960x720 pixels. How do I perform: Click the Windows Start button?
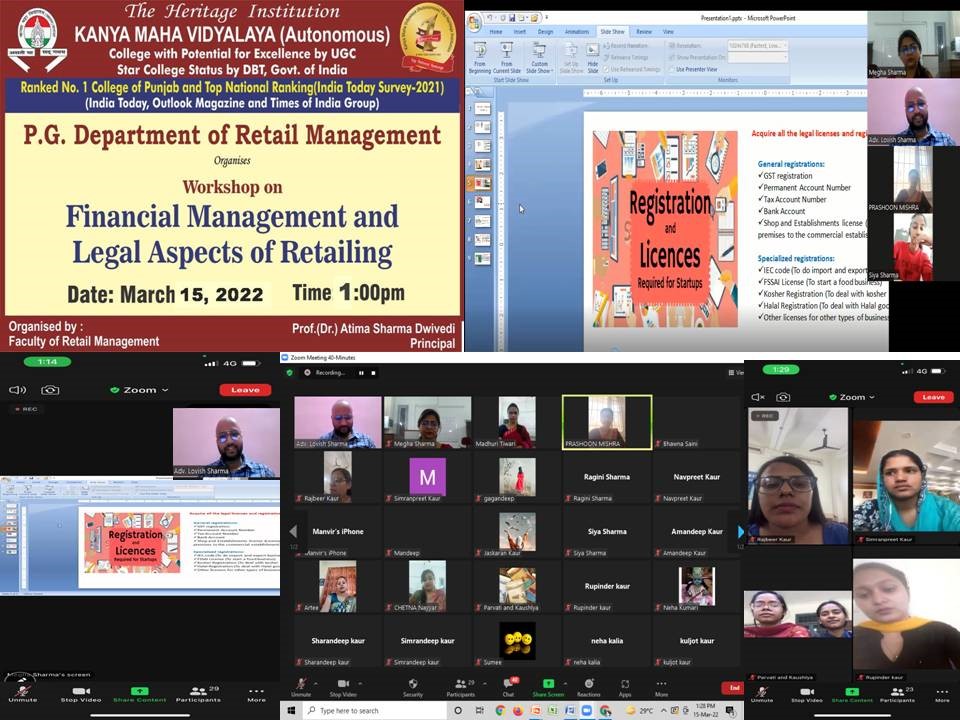[x=291, y=710]
